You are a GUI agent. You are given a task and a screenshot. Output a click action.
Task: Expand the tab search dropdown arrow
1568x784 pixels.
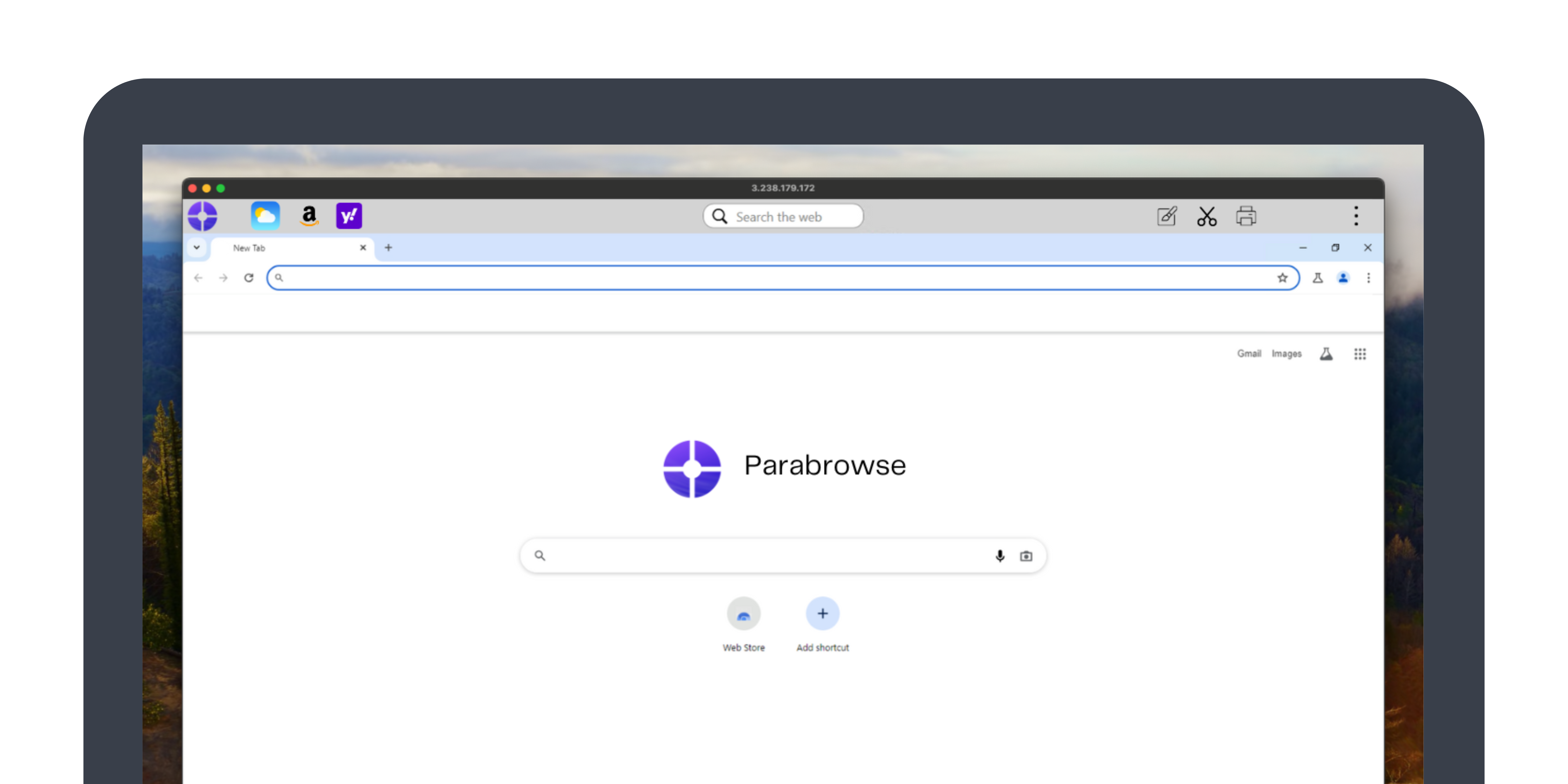197,248
